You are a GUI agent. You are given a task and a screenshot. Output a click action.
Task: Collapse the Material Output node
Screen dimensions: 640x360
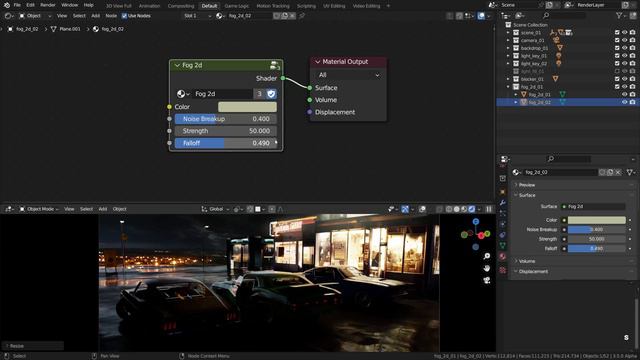click(x=318, y=62)
